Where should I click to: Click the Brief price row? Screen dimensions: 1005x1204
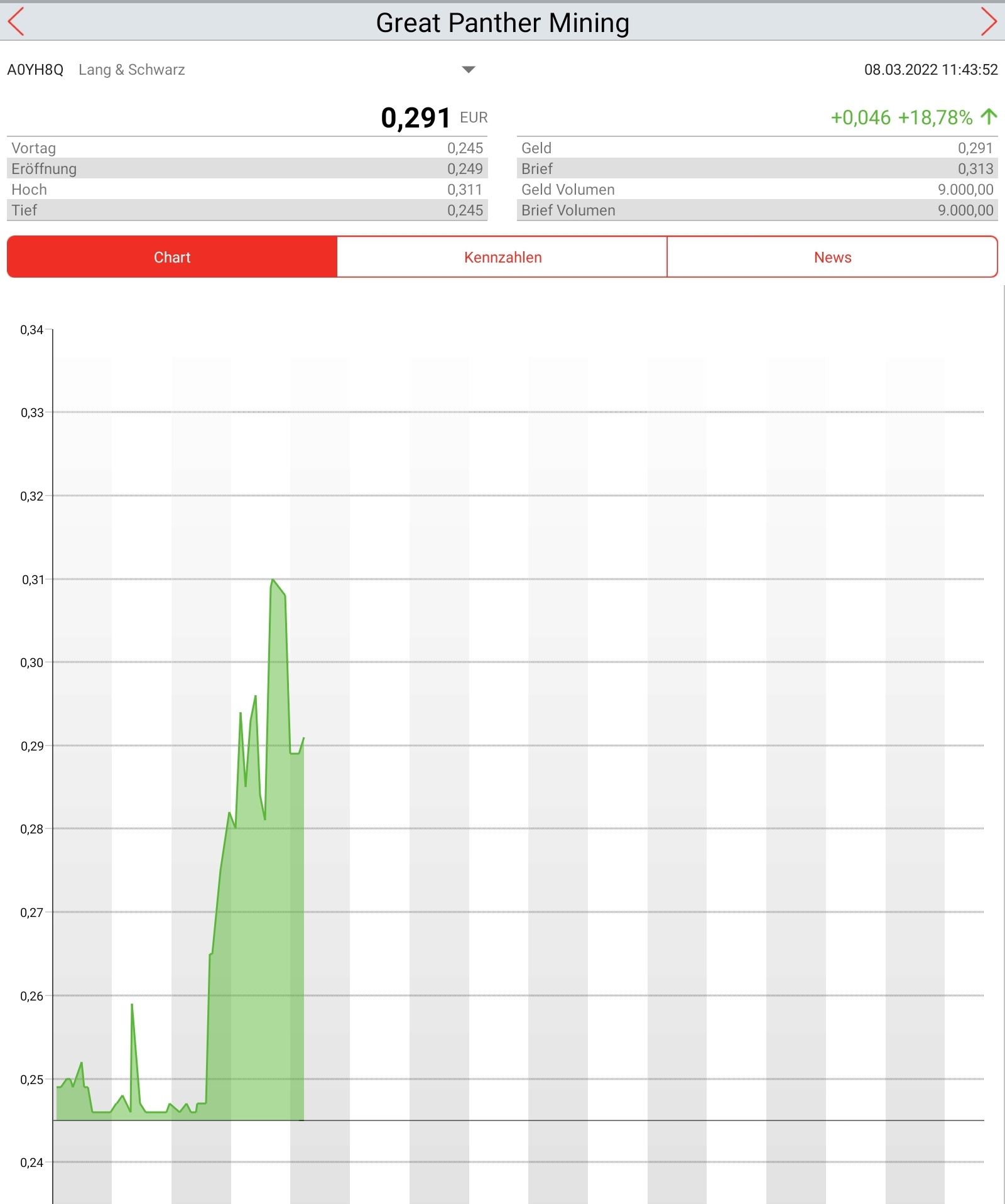757,169
